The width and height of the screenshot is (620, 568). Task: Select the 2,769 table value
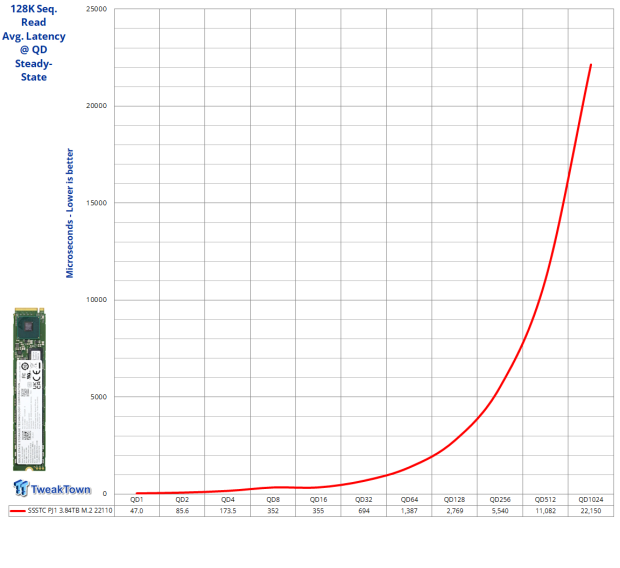(455, 511)
